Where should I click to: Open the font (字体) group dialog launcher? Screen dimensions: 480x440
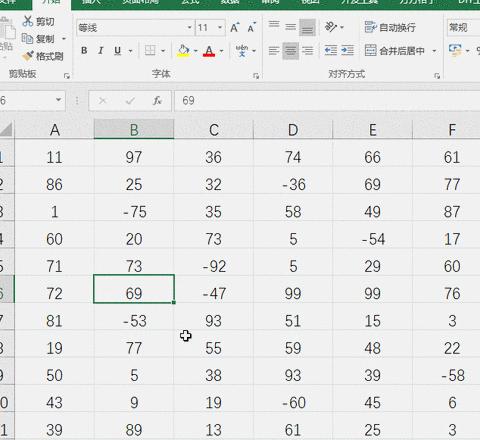pyautogui.click(x=256, y=76)
